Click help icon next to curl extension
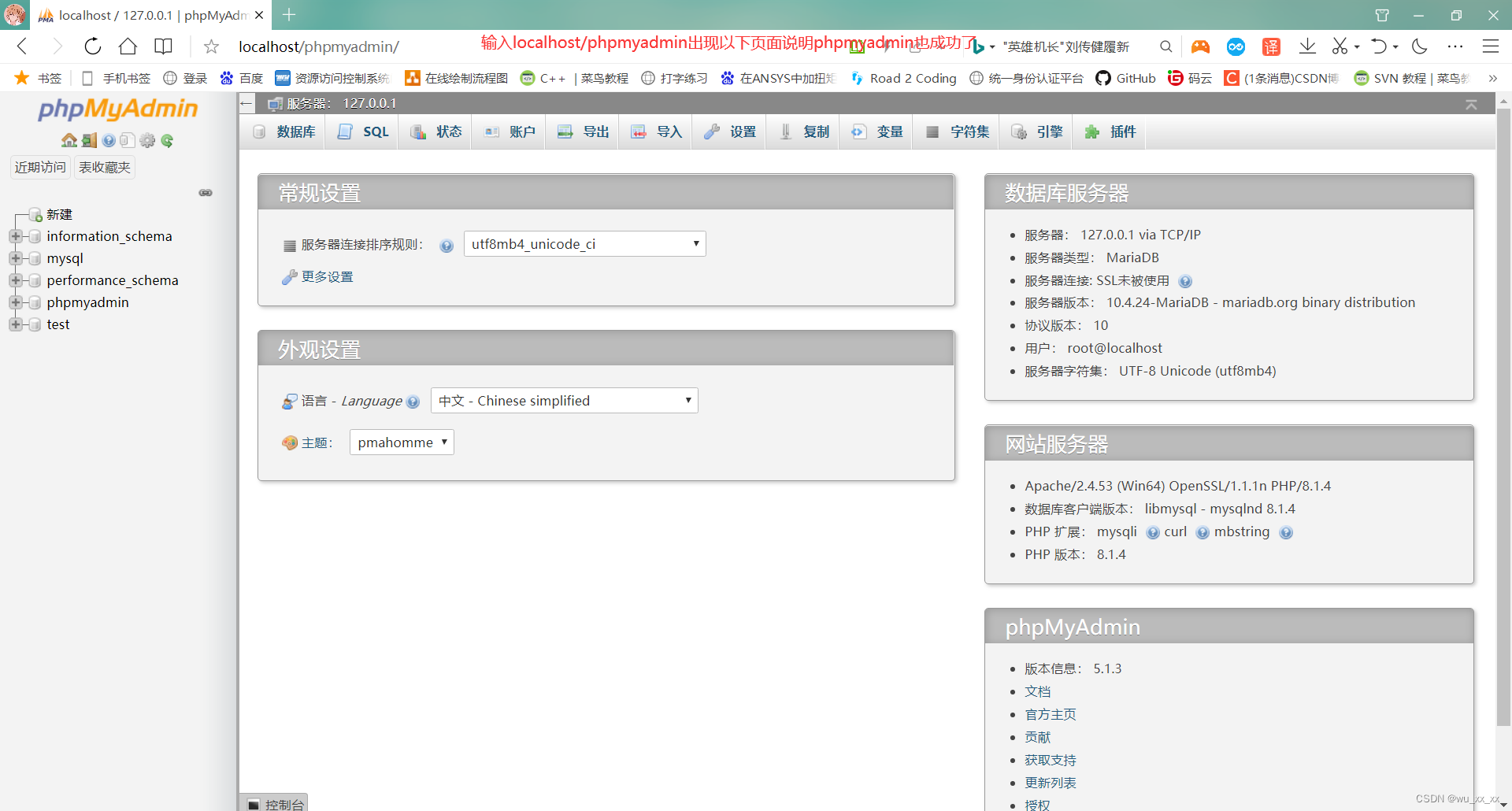 1203,533
